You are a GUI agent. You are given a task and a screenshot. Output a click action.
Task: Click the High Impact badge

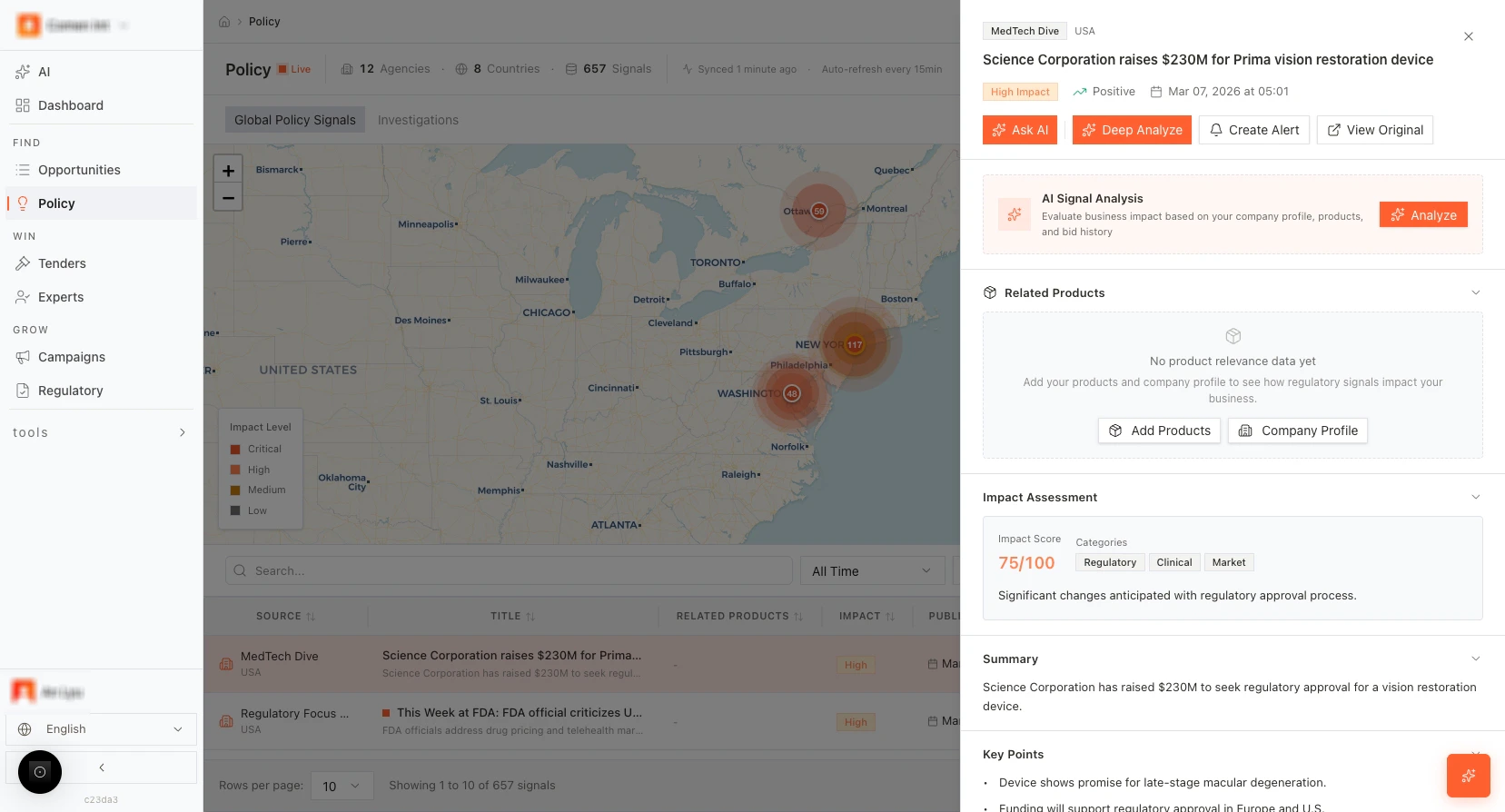pyautogui.click(x=1020, y=92)
